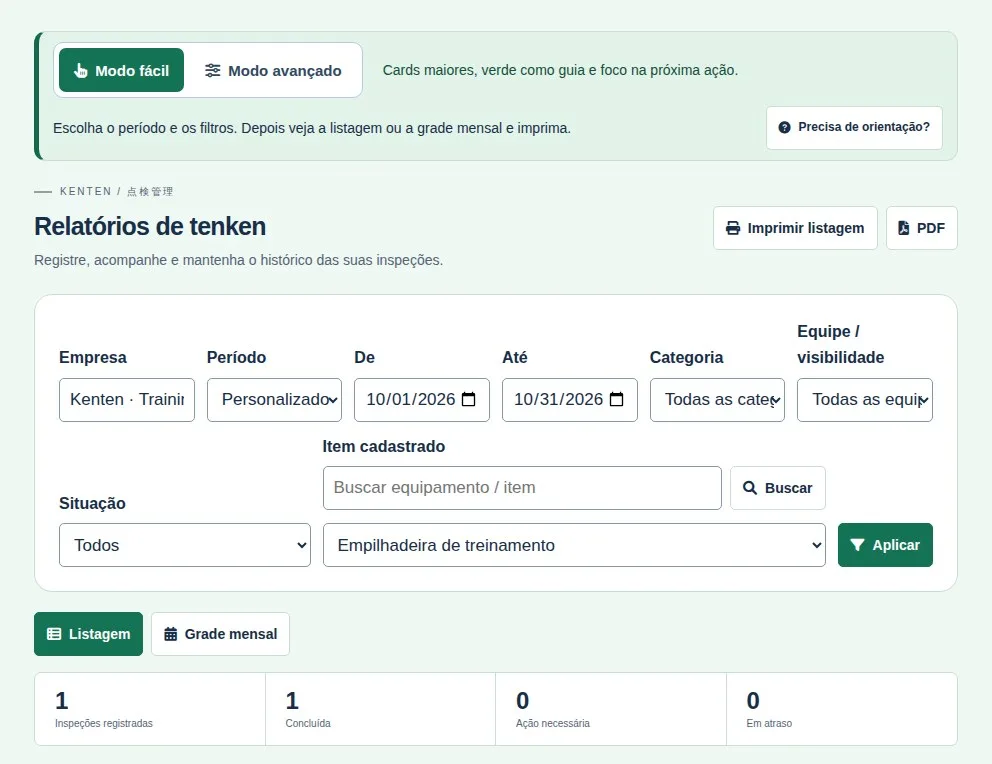Viewport: 992px width, 764px height.
Task: Export the report with the PDF button
Action: coord(922,228)
